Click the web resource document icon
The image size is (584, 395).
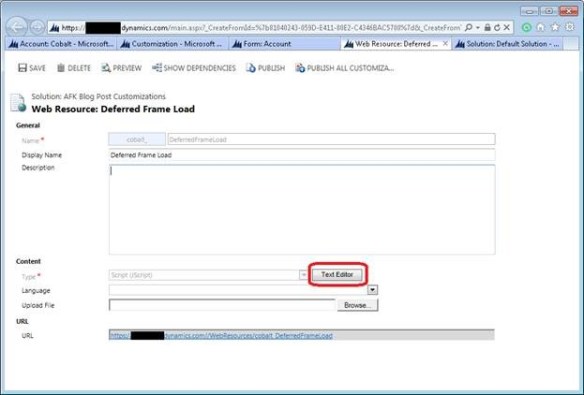(18, 102)
